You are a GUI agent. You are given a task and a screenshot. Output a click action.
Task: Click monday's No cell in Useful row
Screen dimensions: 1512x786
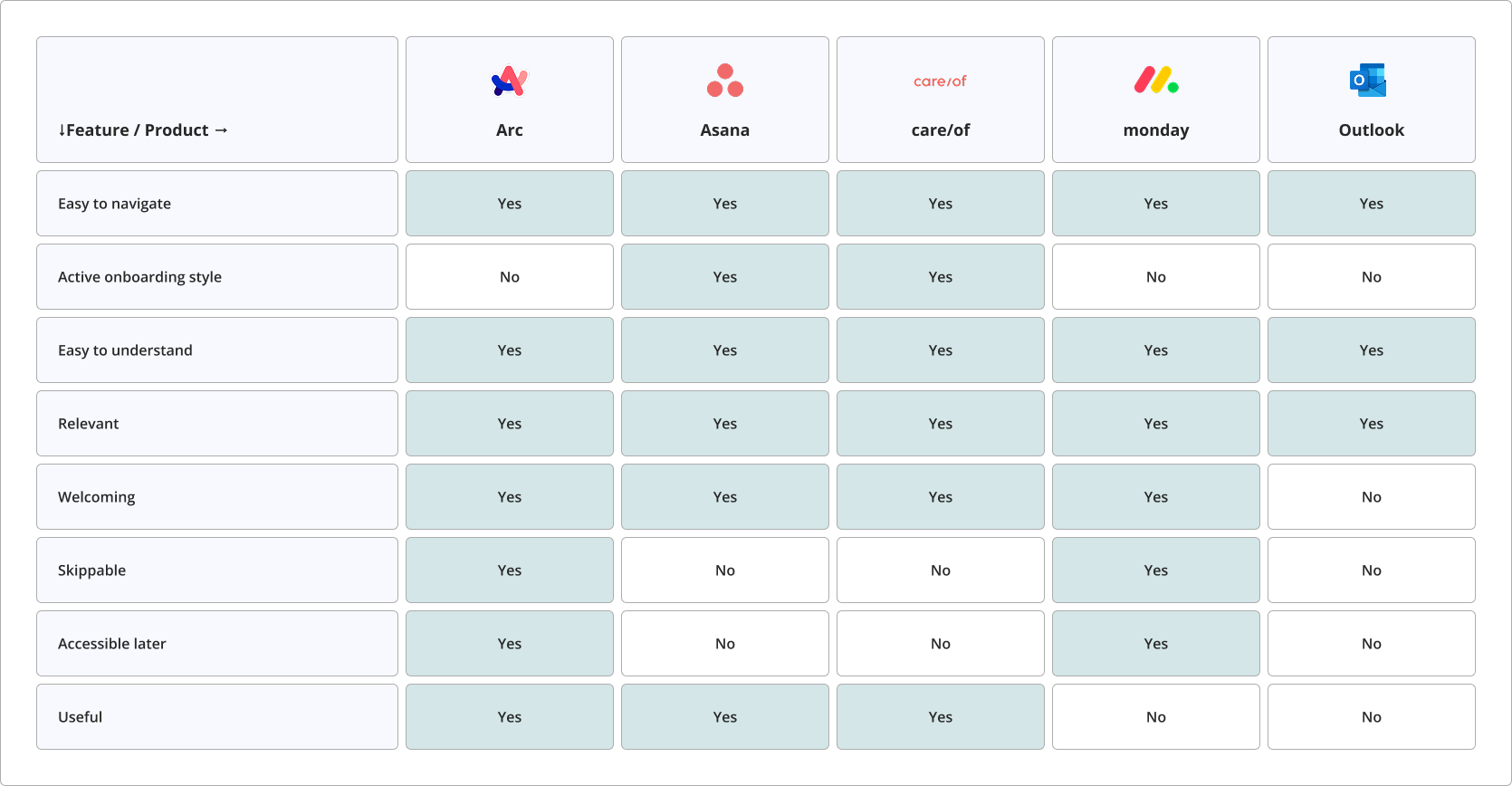(x=1156, y=717)
